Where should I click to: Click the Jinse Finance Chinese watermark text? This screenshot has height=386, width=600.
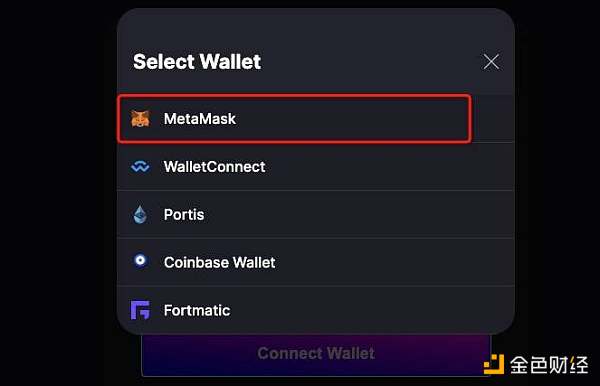[549, 365]
